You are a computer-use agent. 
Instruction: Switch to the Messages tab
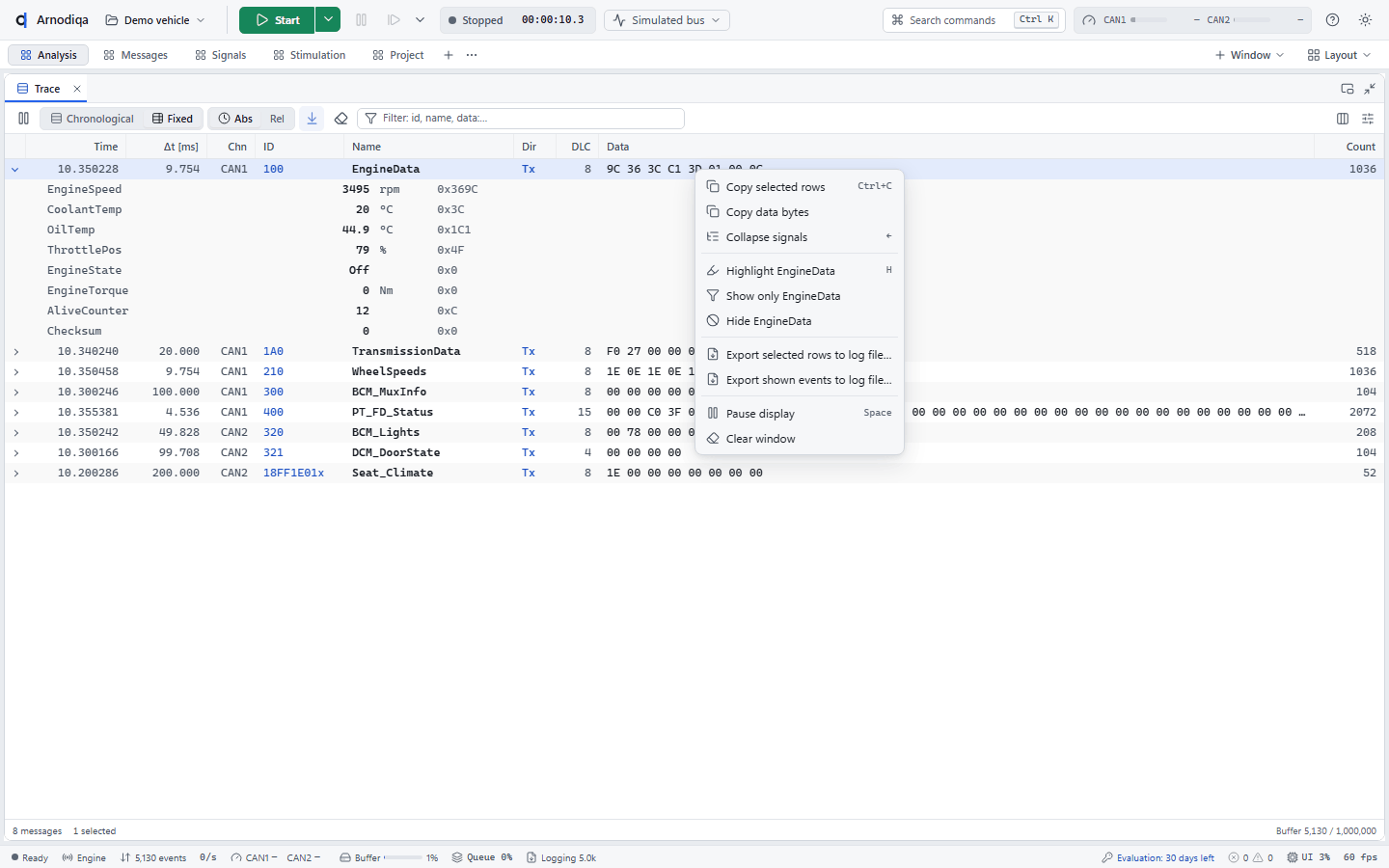[x=136, y=55]
